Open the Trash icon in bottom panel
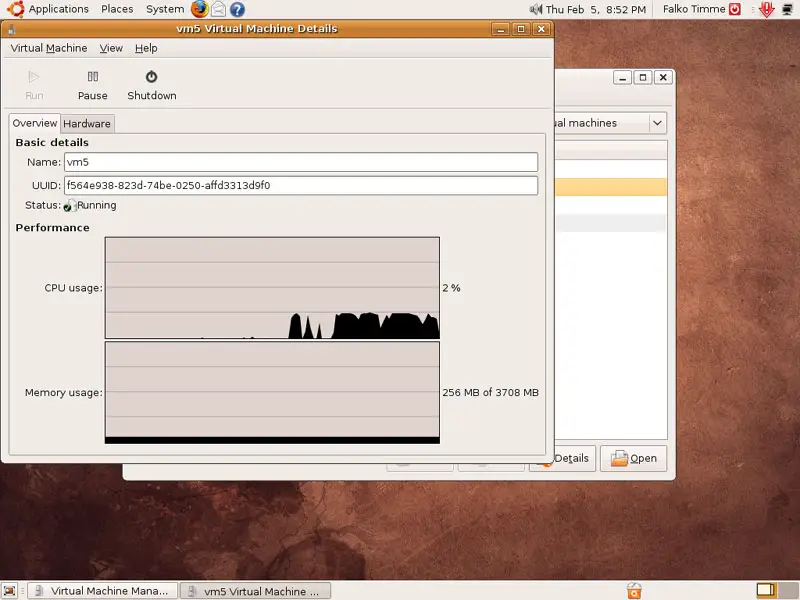This screenshot has height=600, width=800. coord(634,591)
